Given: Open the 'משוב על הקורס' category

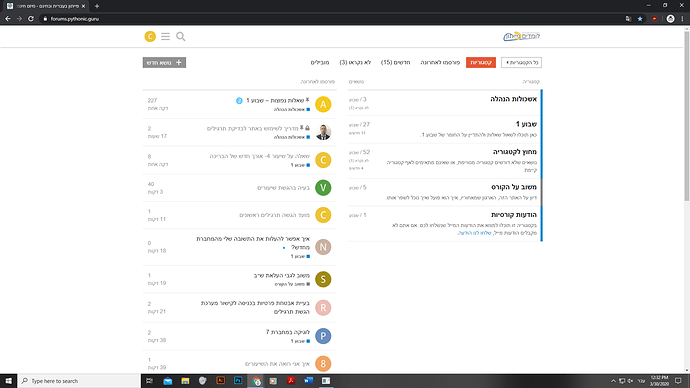Looking at the screenshot, I should click(514, 187).
